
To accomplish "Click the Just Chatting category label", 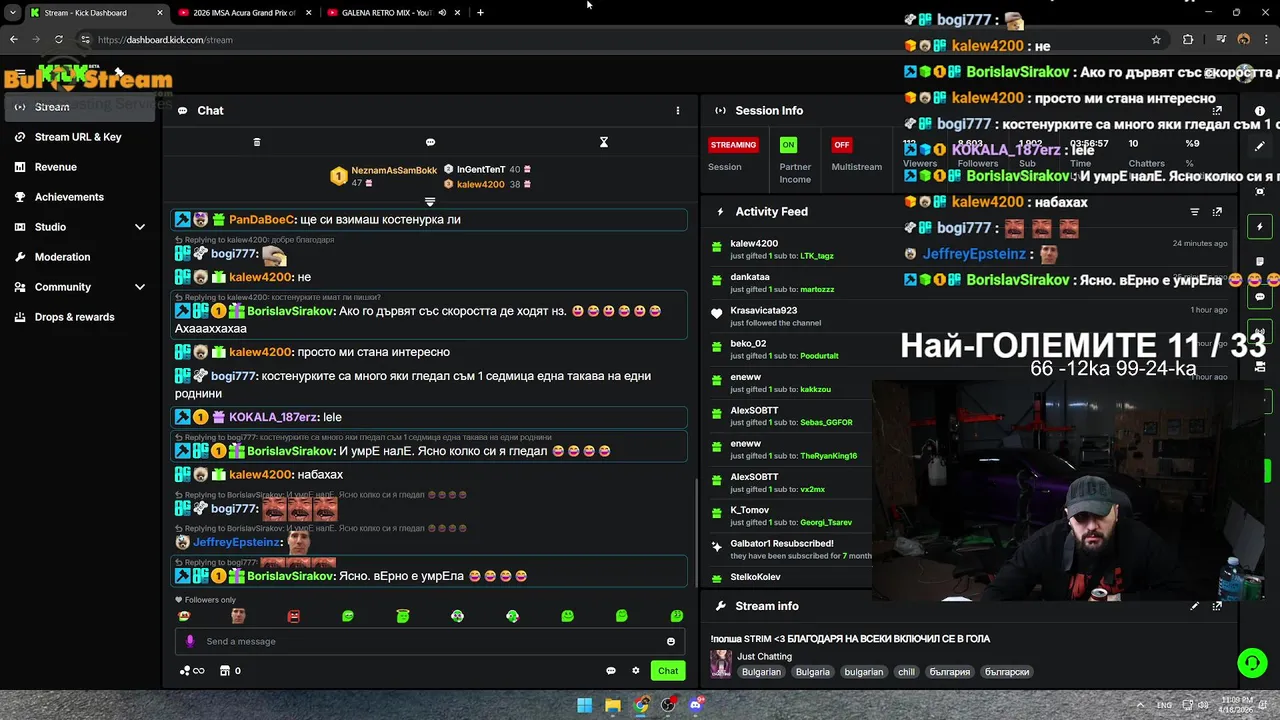I will click(765, 657).
